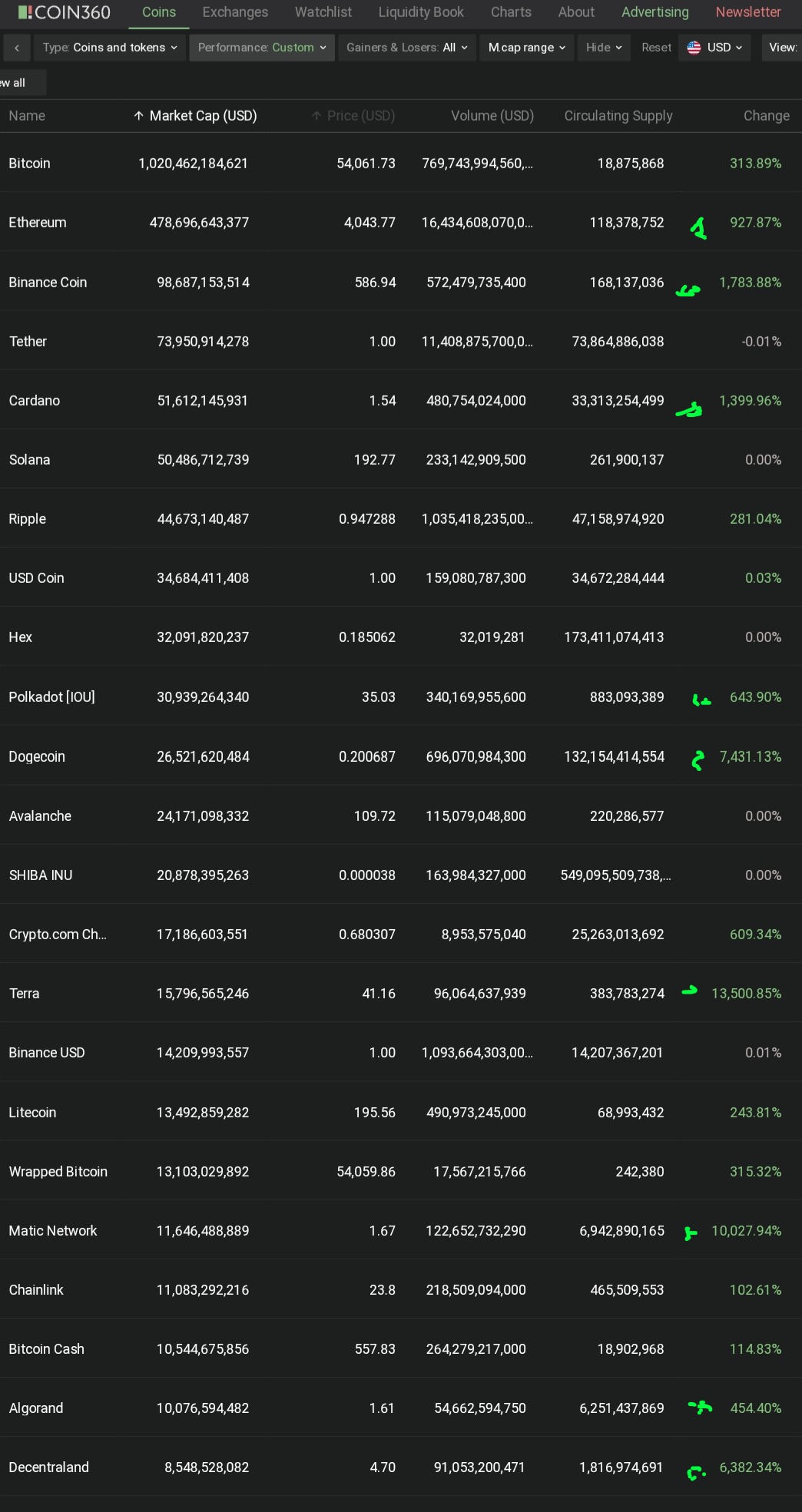Switch to the Coins tab
Viewport: 802px width, 1512px height.
(159, 12)
